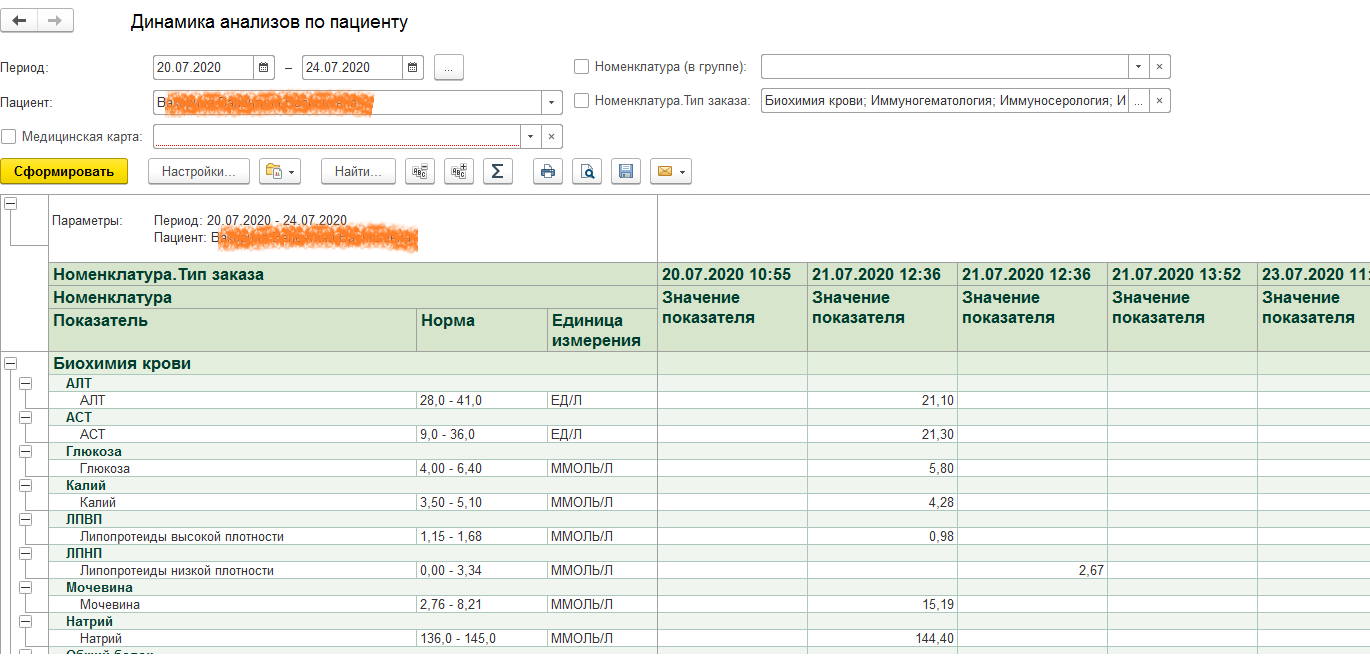Click the send by email icon

pyautogui.click(x=669, y=172)
